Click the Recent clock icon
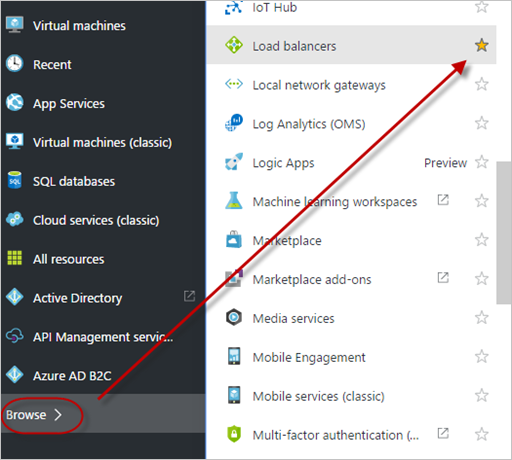Viewport: 512px width, 460px height. 15,63
